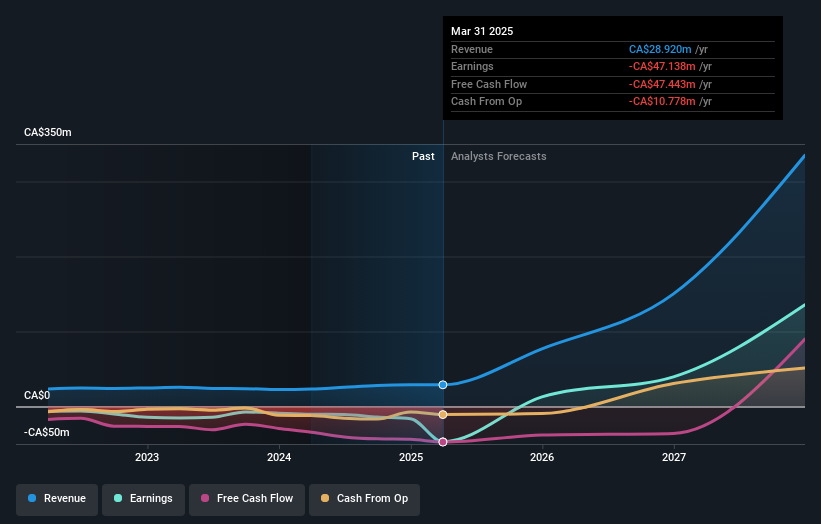The height and width of the screenshot is (524, 821).
Task: Click the CA$0 y-axis label
Action: (37, 395)
